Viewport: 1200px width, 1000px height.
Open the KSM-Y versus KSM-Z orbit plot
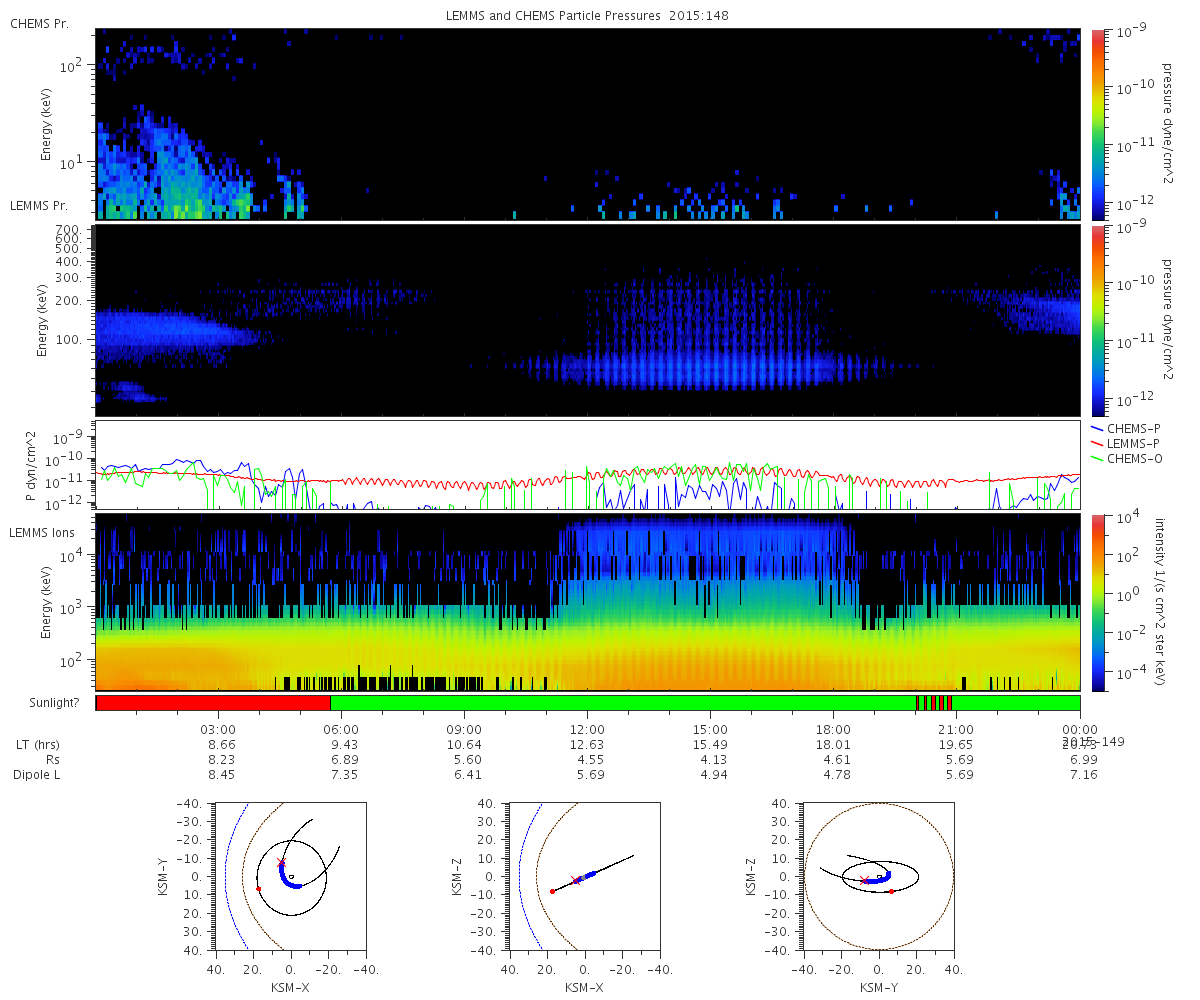879,876
